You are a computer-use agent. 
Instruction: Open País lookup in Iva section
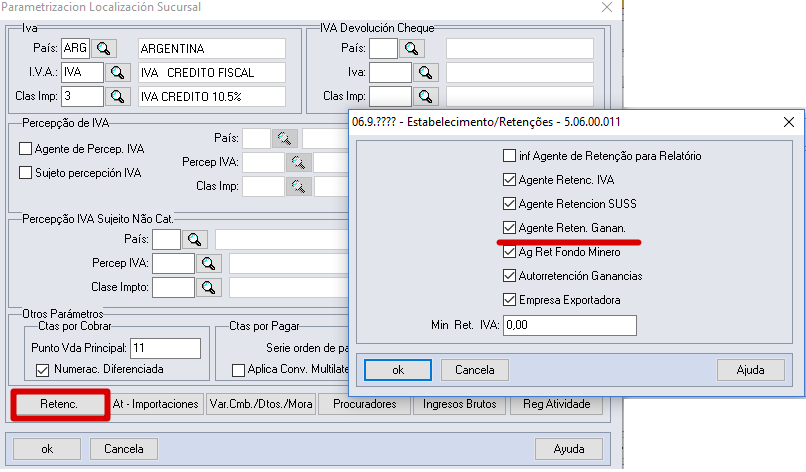coord(104,48)
